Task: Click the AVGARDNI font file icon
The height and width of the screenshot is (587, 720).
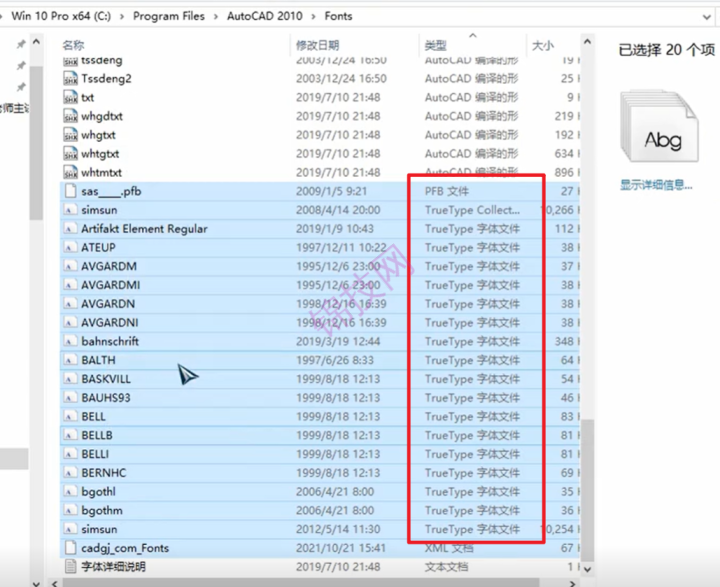Action: [70, 323]
